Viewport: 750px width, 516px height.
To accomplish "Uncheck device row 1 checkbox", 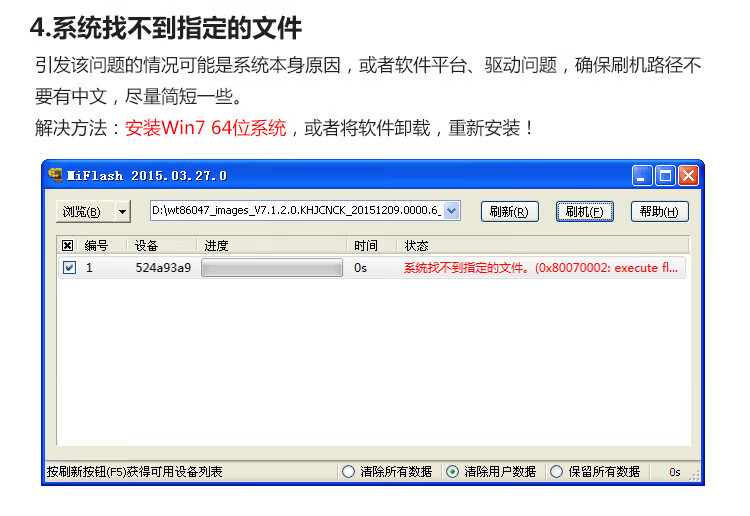I will [69, 267].
